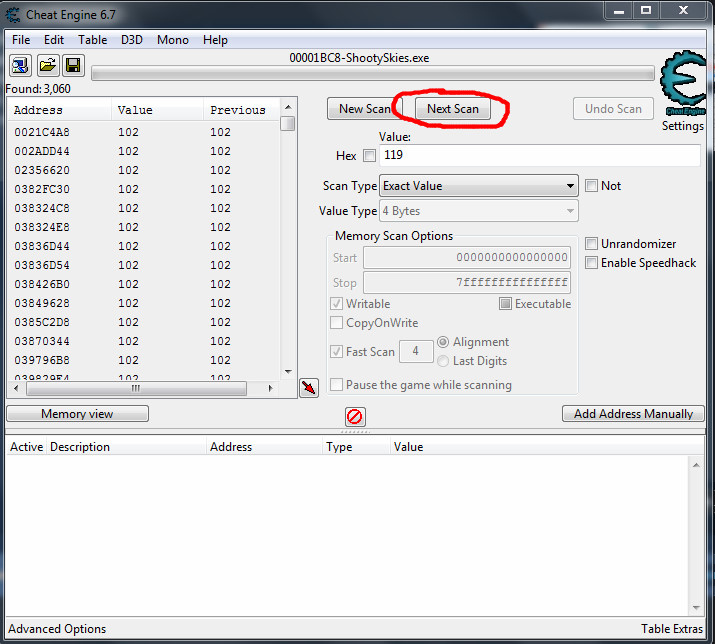The height and width of the screenshot is (644, 715).
Task: Click the results list horizontal scrollbar thumb
Action: (x=136, y=389)
